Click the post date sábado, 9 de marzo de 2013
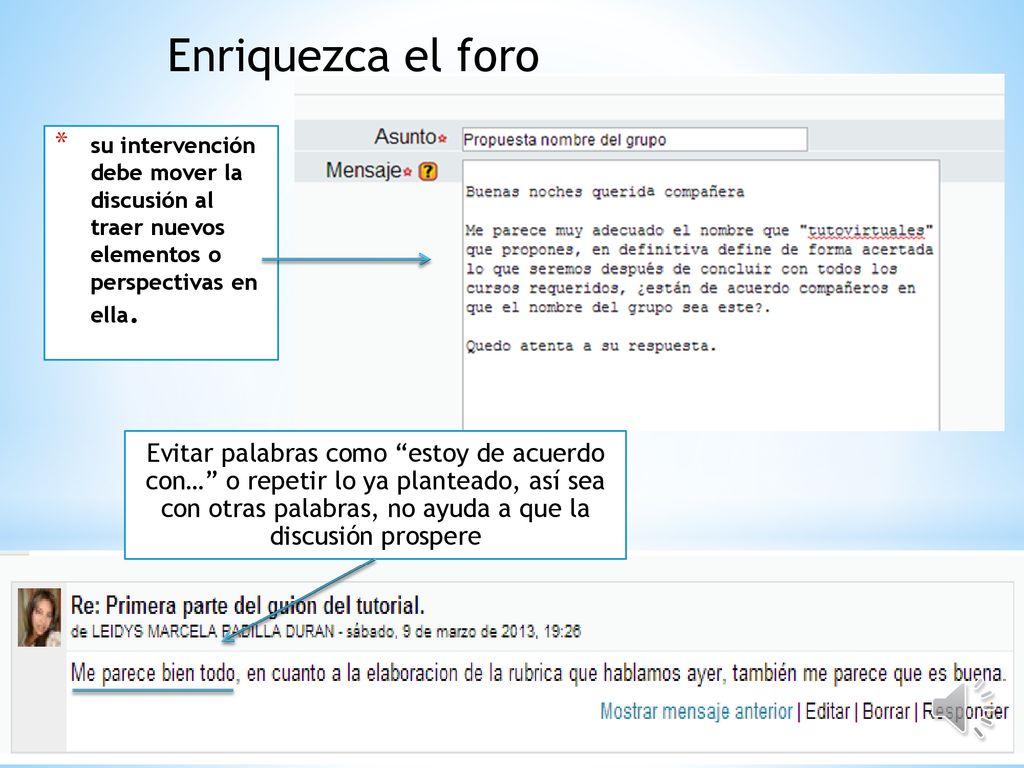1024x768 pixels. pos(441,632)
